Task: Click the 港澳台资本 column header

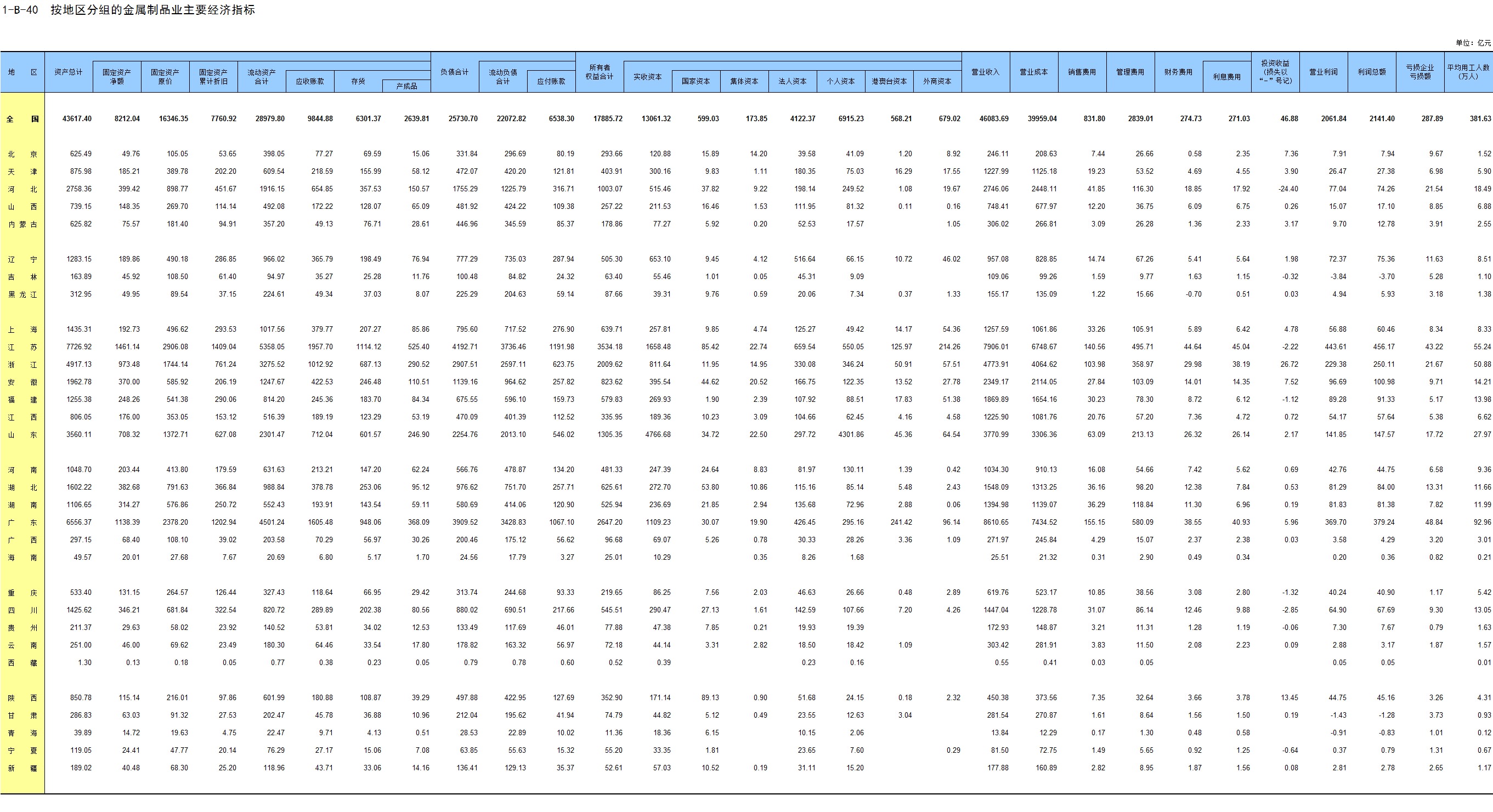Action: coord(889,82)
